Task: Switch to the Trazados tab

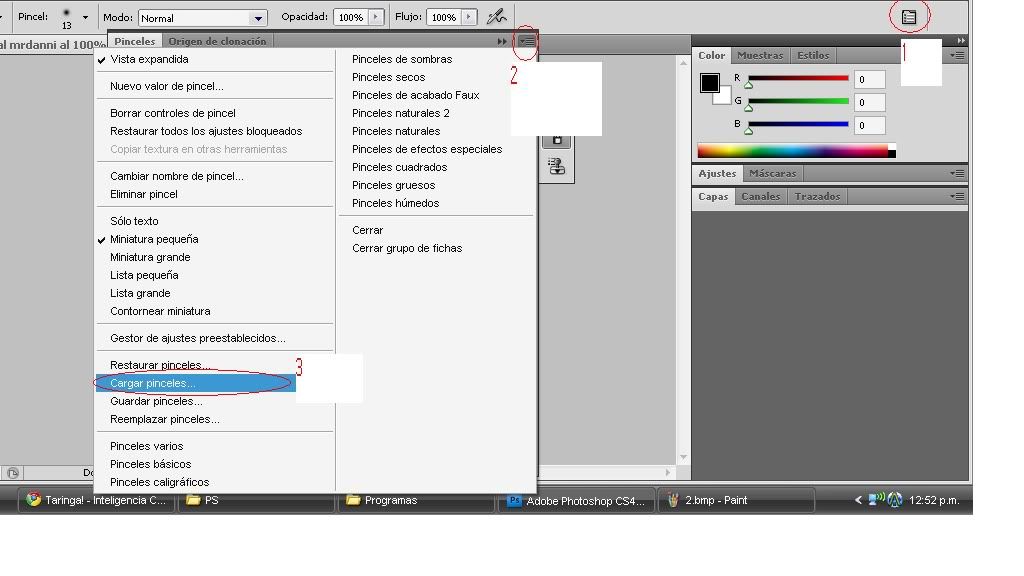Action: (x=818, y=197)
